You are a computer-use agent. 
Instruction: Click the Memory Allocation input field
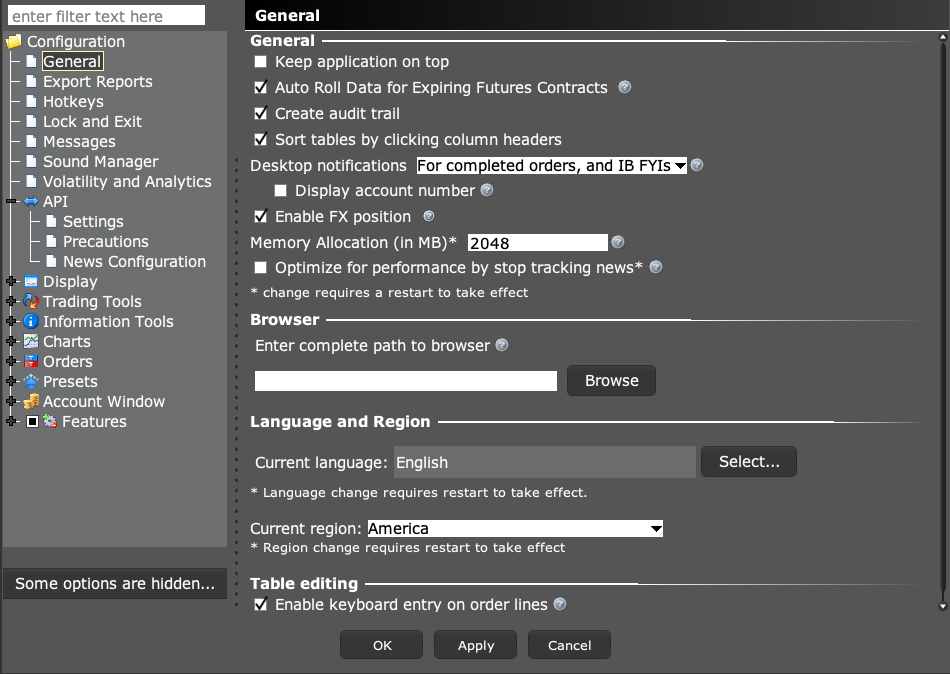(x=538, y=242)
